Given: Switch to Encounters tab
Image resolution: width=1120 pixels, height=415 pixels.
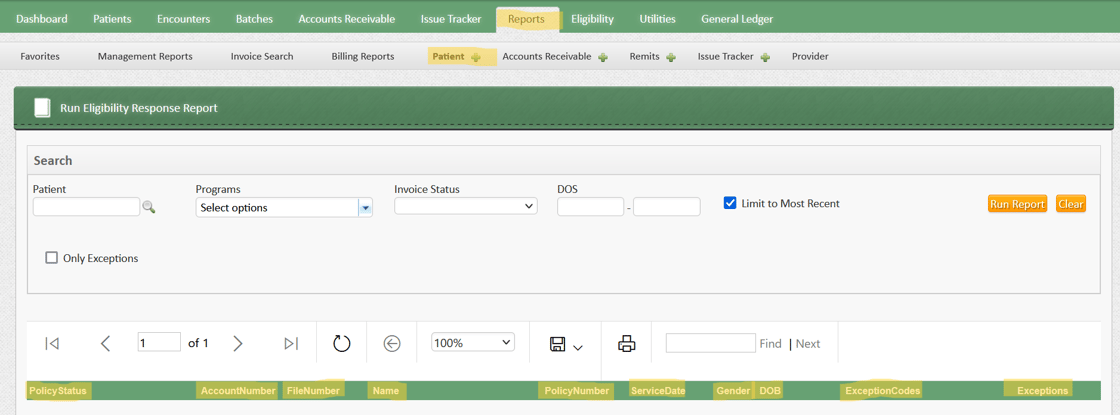Looking at the screenshot, I should pyautogui.click(x=184, y=19).
